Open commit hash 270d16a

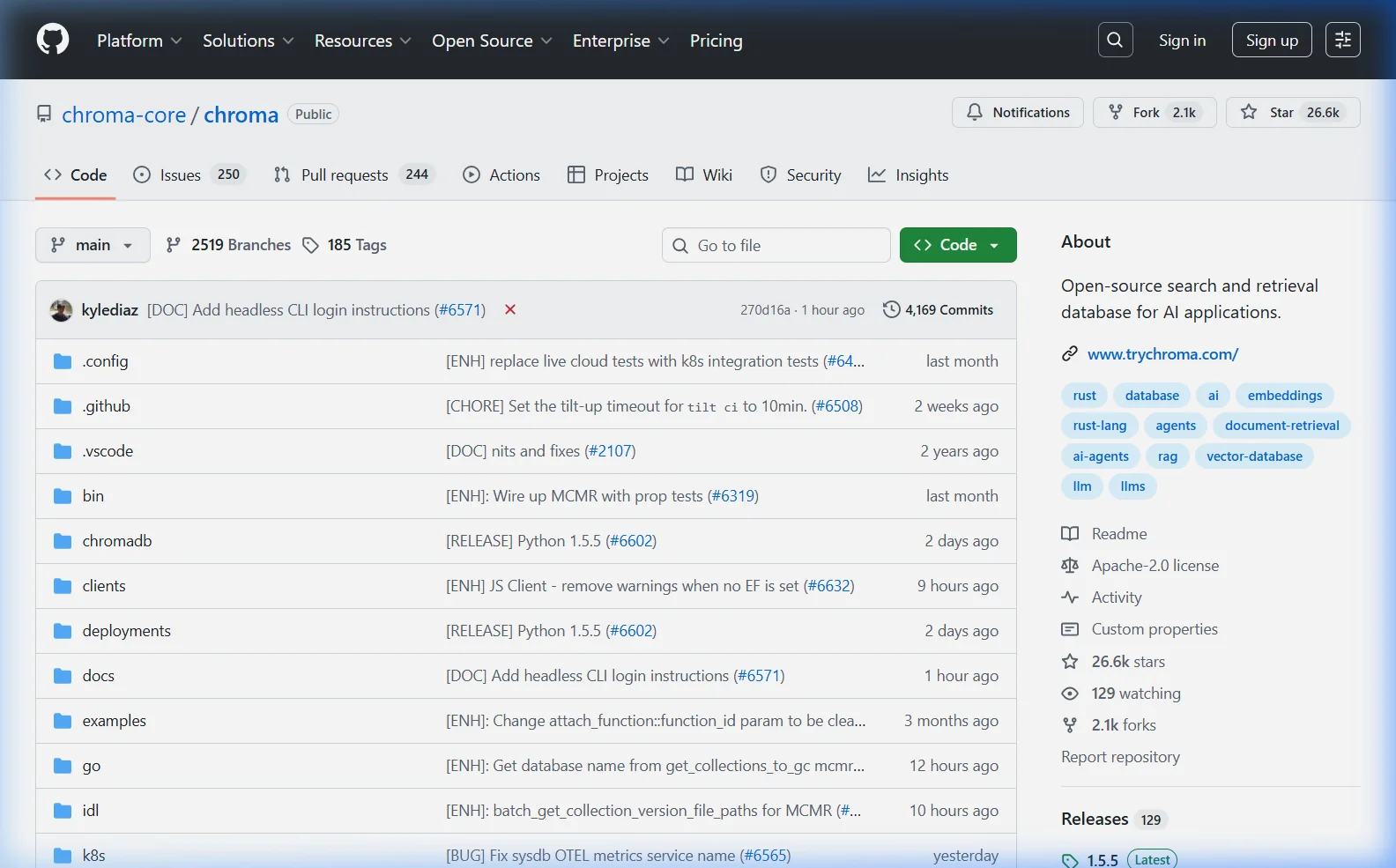click(765, 310)
